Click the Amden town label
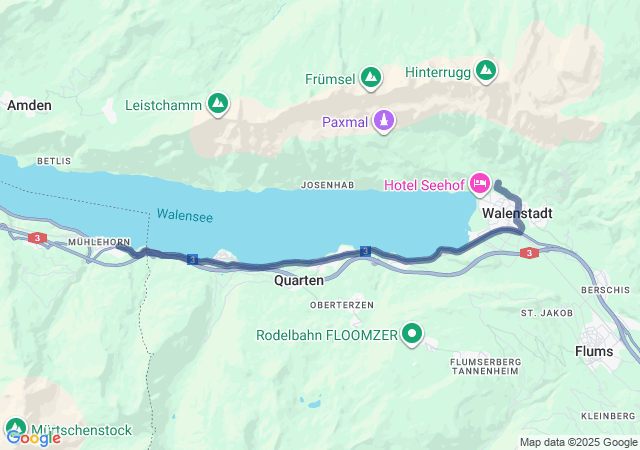The height and width of the screenshot is (450, 640). (x=29, y=105)
